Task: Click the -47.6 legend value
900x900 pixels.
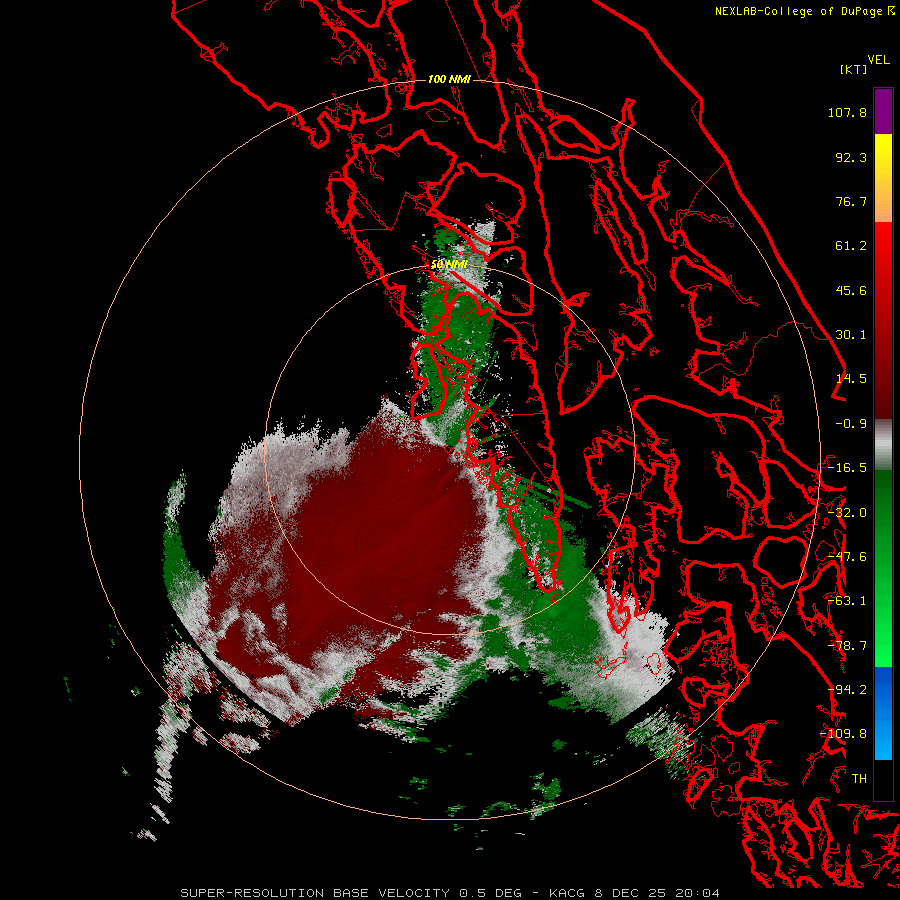Action: click(847, 557)
